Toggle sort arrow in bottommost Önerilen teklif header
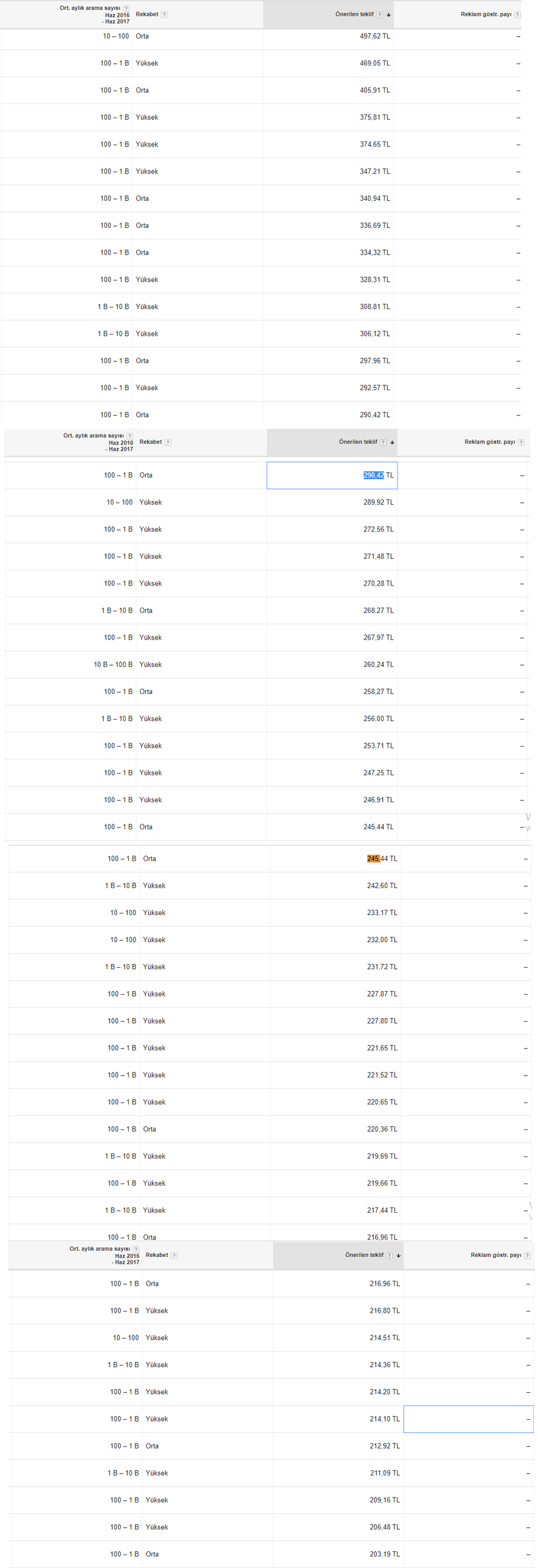538x1568 pixels. click(x=398, y=1256)
